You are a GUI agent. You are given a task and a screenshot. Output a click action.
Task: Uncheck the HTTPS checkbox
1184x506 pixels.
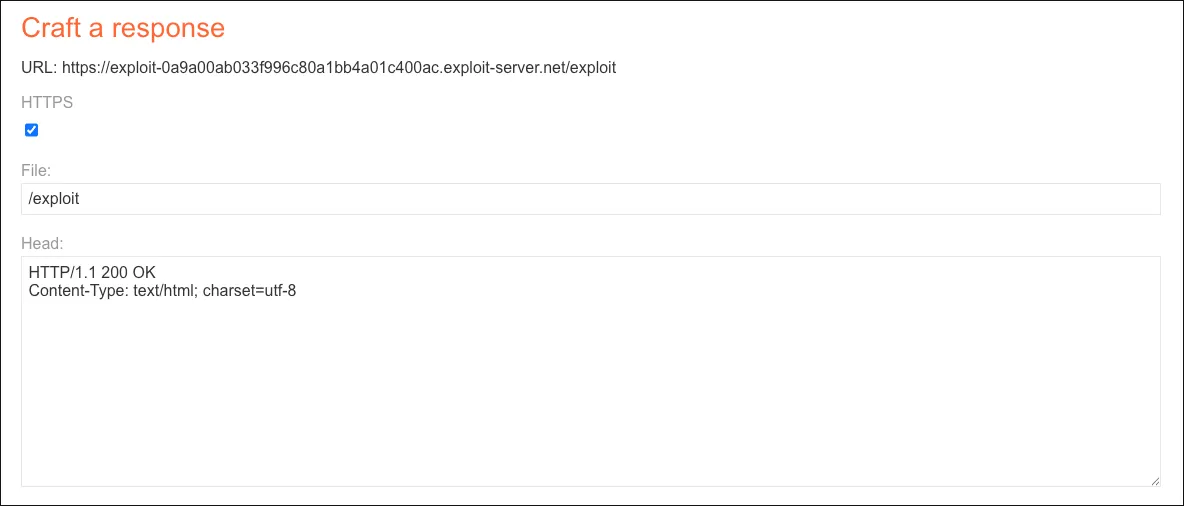31,130
